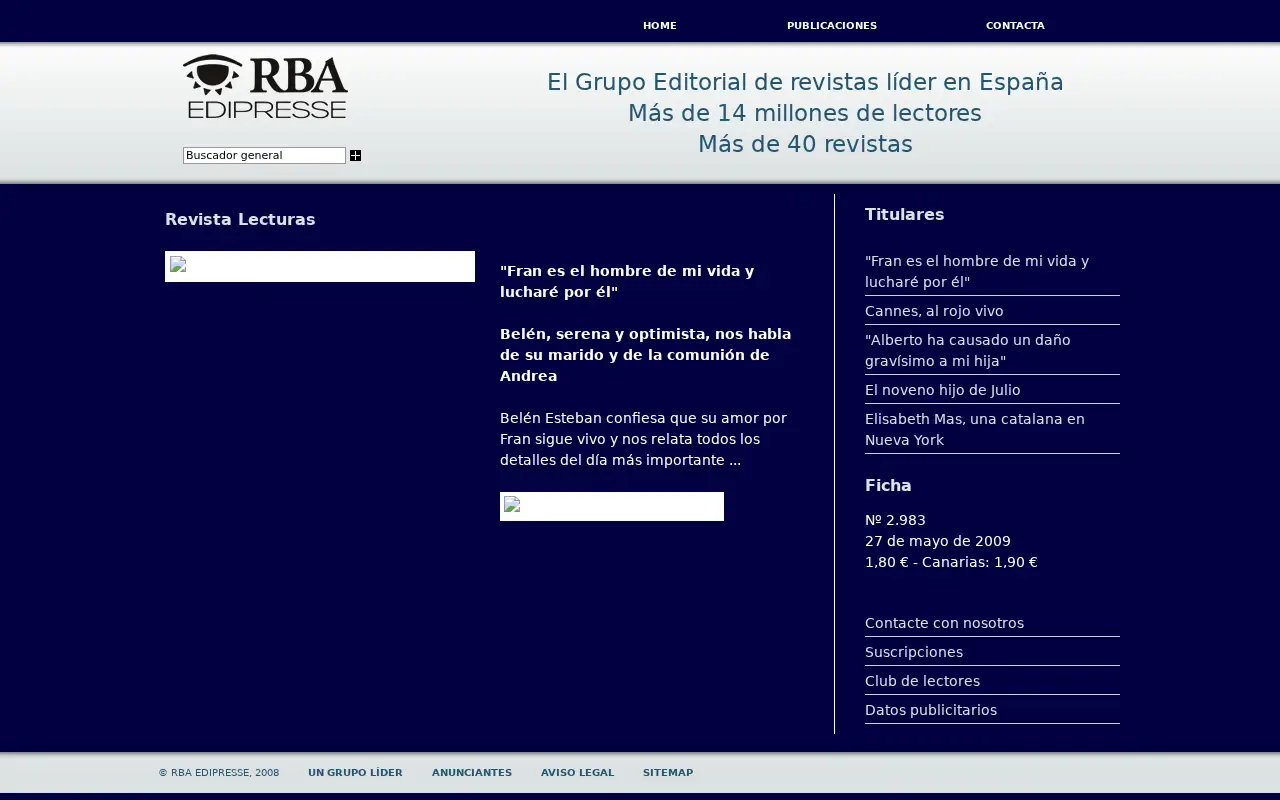The height and width of the screenshot is (800, 1280).
Task: Click Contacte con nosotros link
Action: (944, 623)
